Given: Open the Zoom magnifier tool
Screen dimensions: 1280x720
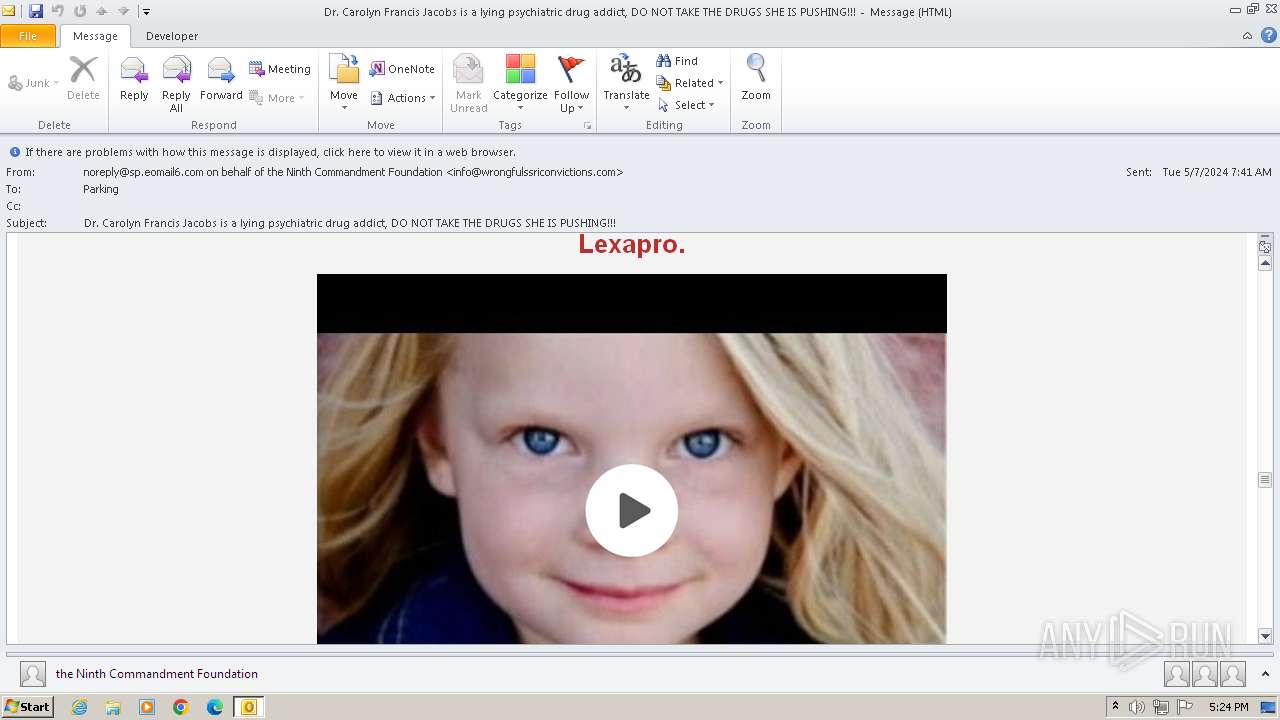Looking at the screenshot, I should pos(756,80).
